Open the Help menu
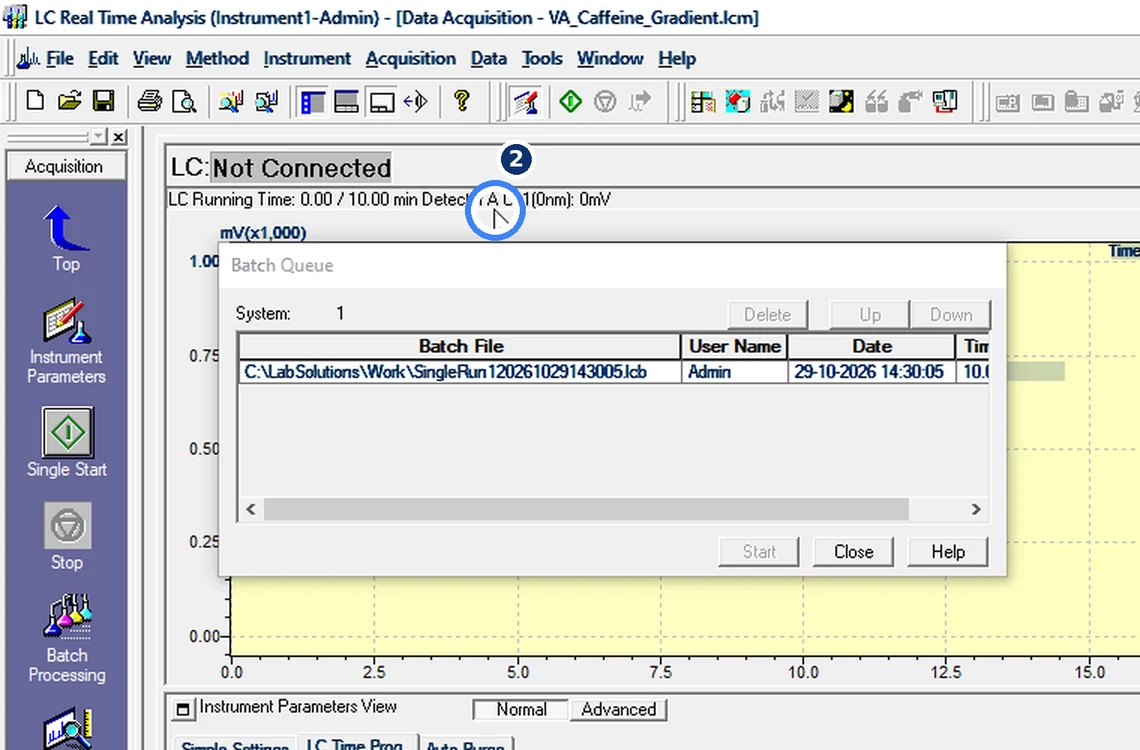The height and width of the screenshot is (750, 1140). pos(677,58)
